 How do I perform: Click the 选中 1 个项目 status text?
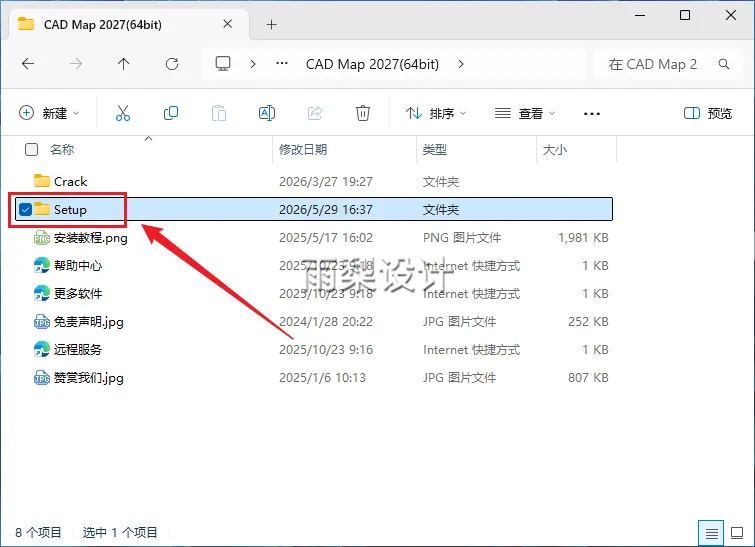[x=120, y=533]
